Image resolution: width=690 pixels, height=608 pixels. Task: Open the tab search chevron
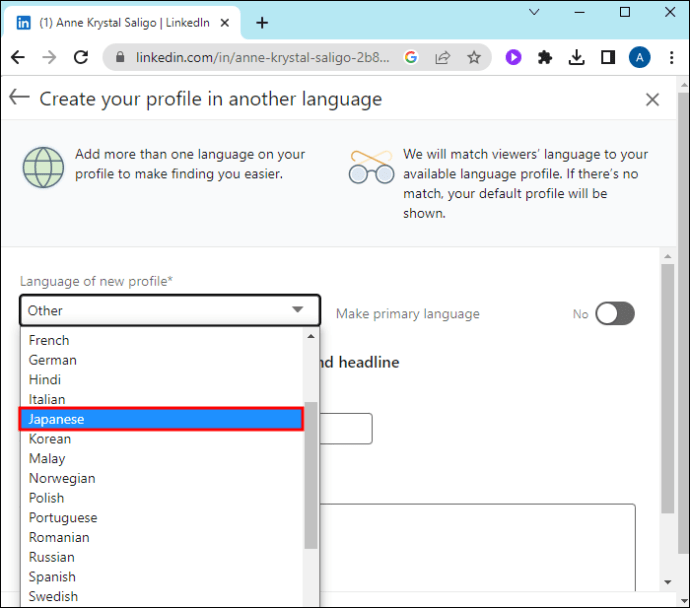pos(534,12)
